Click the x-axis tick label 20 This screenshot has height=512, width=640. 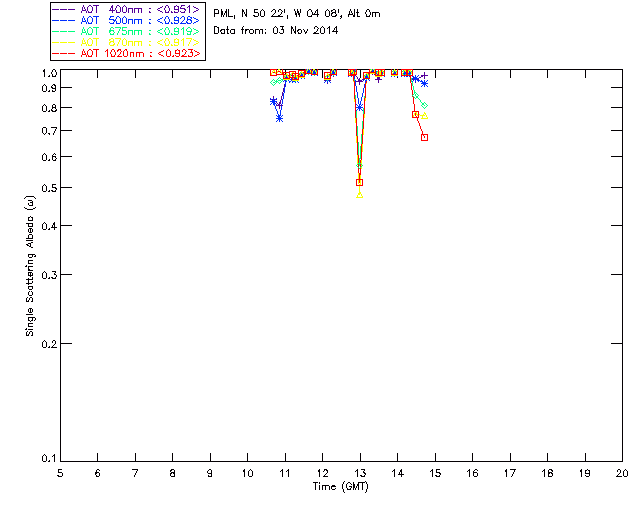click(622, 474)
